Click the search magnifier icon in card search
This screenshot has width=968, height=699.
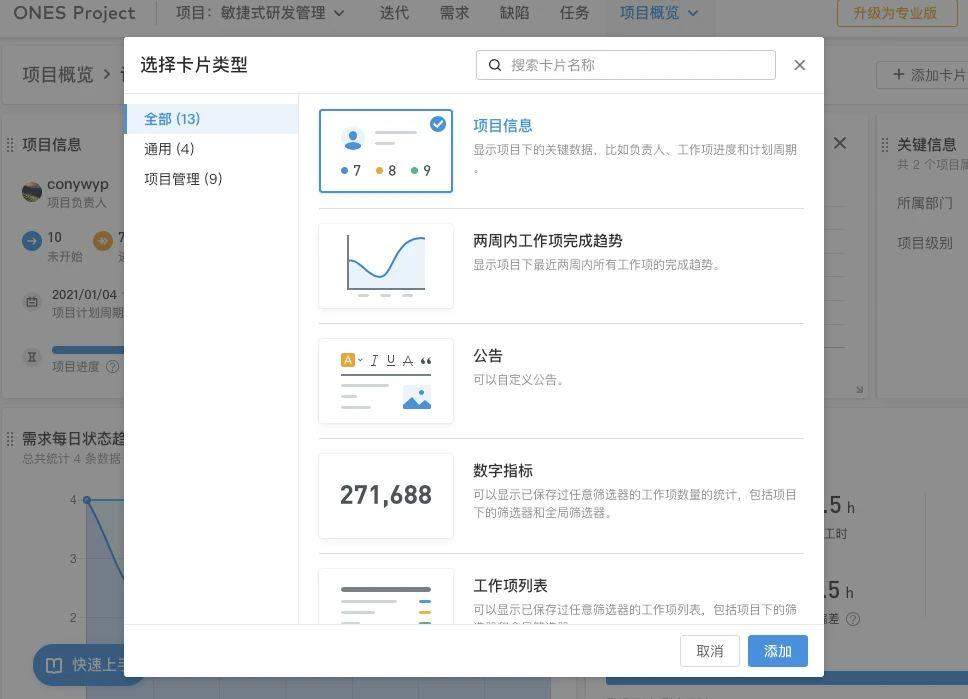(x=494, y=65)
